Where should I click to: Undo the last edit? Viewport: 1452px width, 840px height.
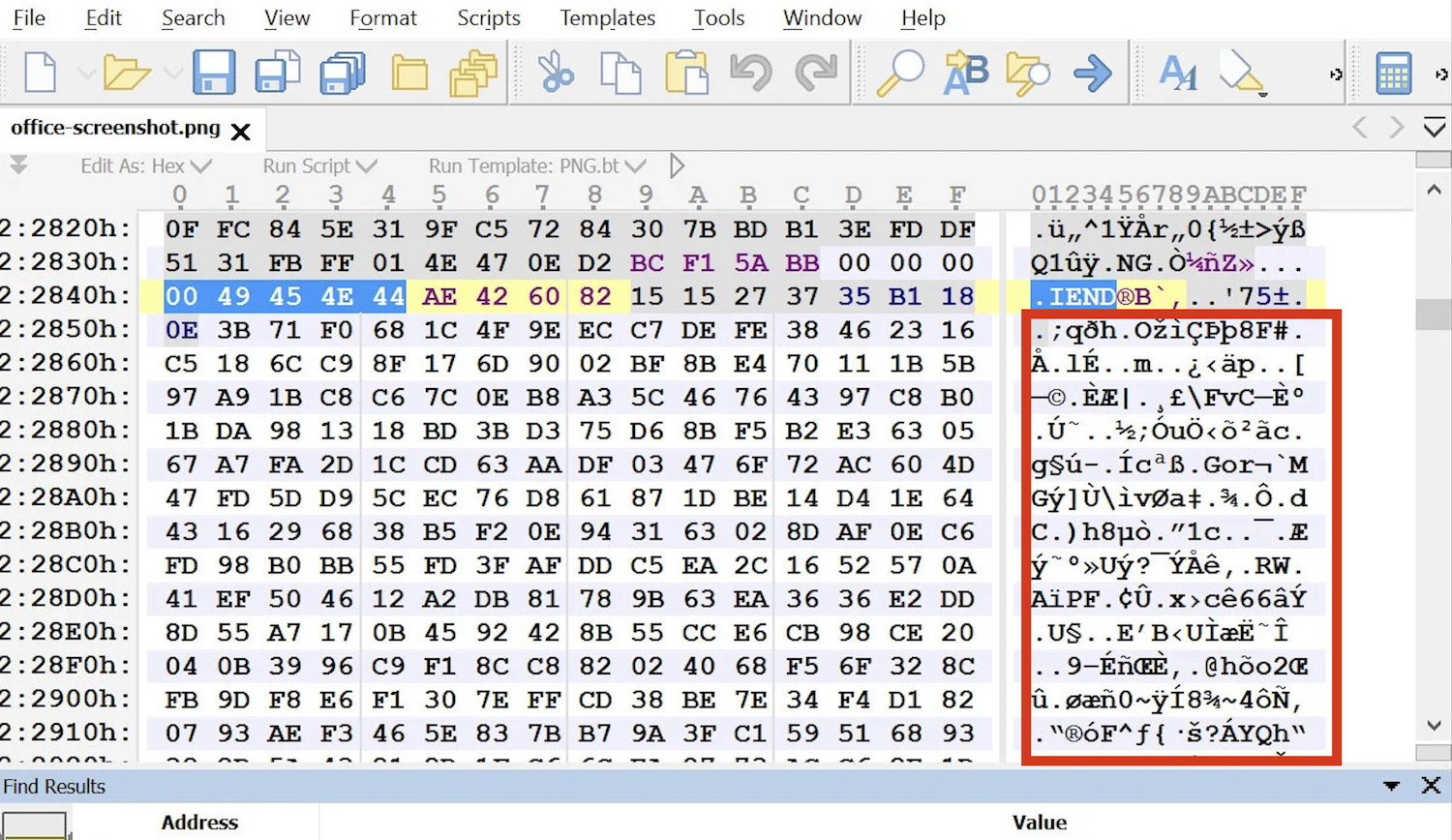(751, 73)
